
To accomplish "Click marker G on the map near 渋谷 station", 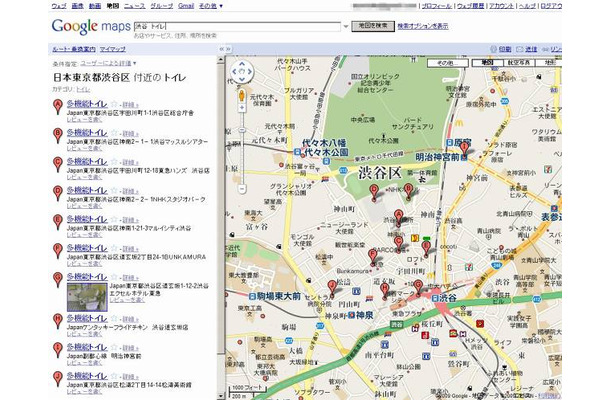I will (x=418, y=288).
